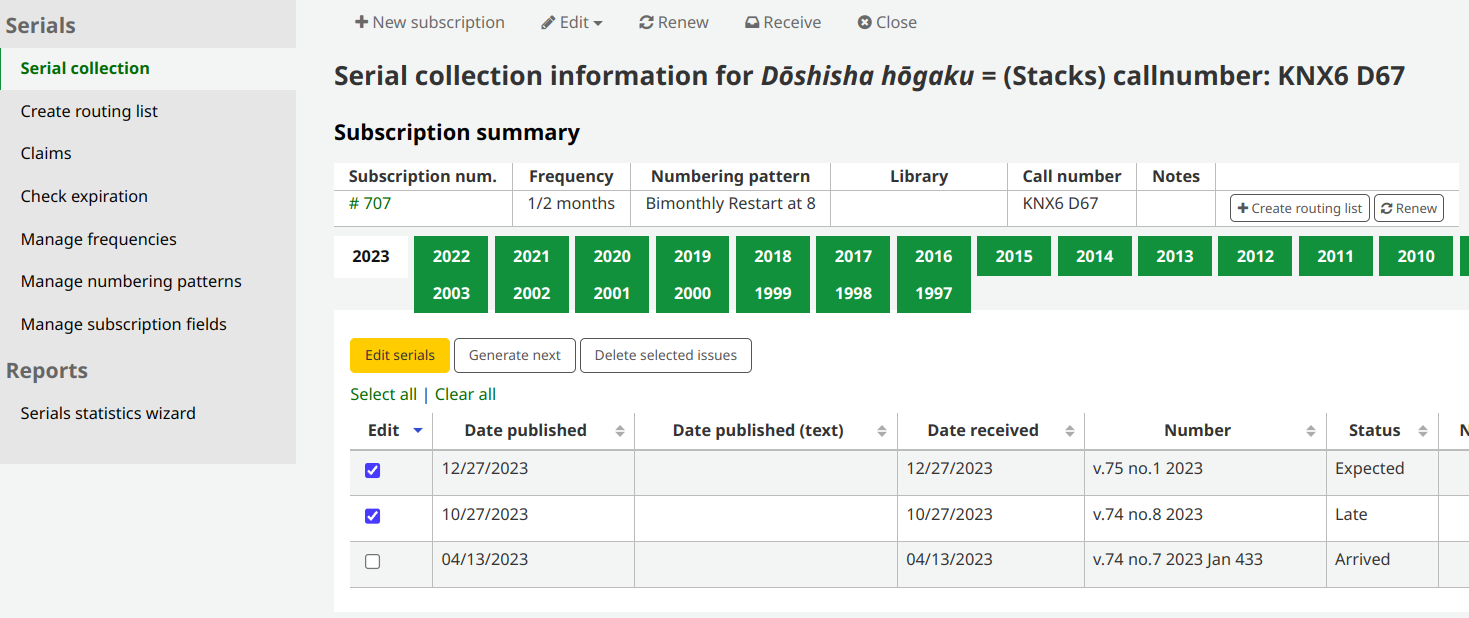
Task: Sort by Status column using sort arrows
Action: (1423, 431)
